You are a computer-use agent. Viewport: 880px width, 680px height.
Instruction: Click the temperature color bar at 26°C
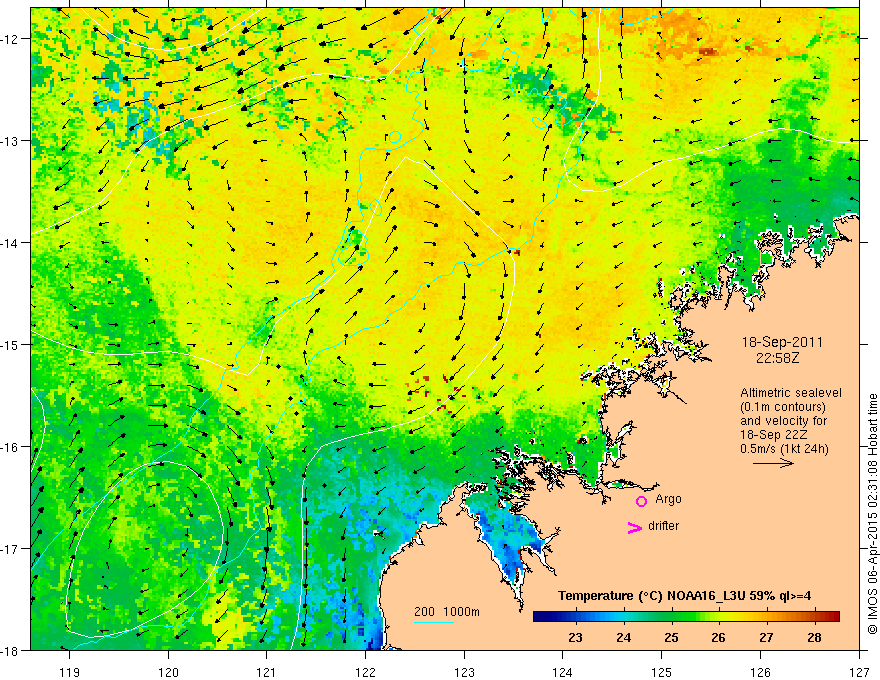(718, 616)
